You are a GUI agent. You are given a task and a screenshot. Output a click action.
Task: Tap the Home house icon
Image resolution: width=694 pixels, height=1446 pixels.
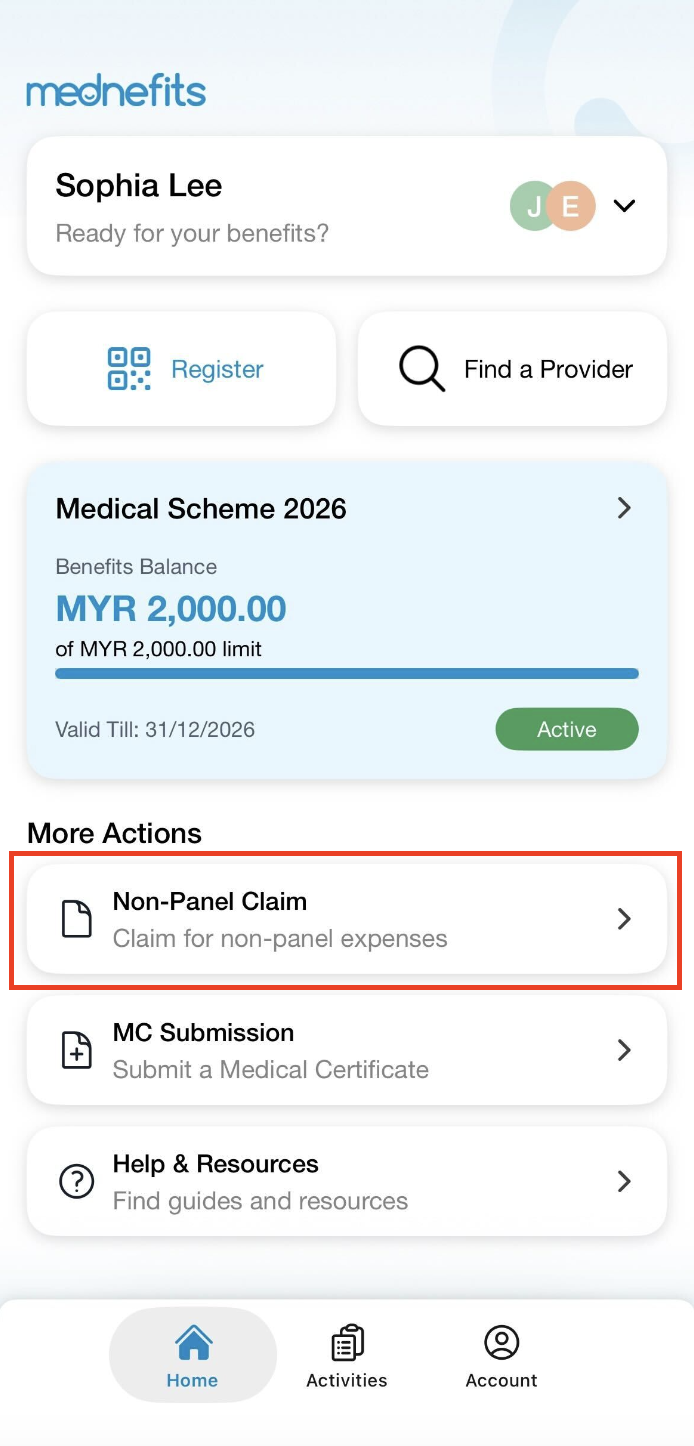point(192,1343)
